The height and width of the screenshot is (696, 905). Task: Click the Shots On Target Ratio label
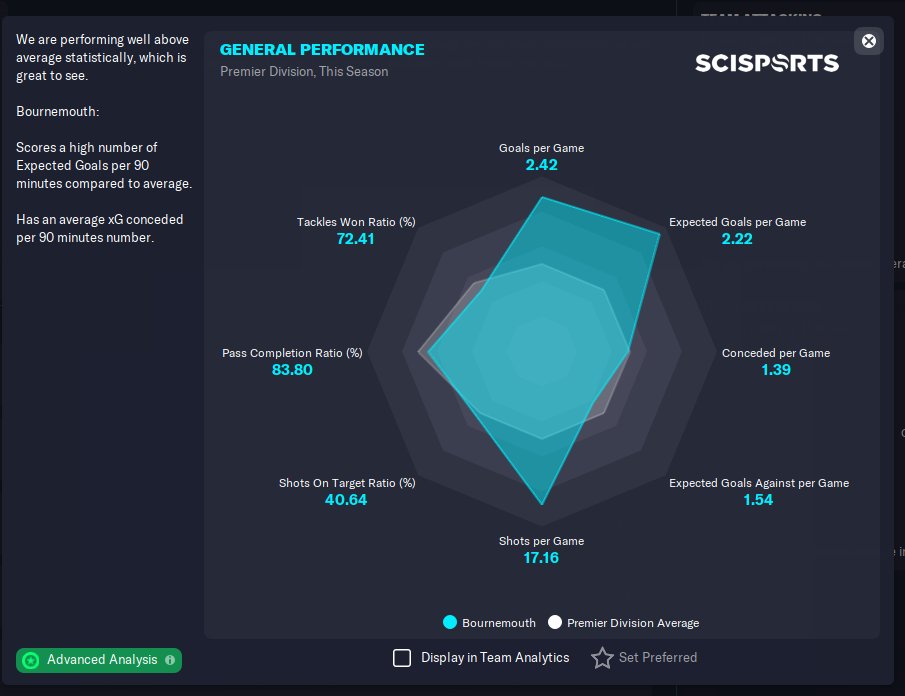[x=347, y=483]
